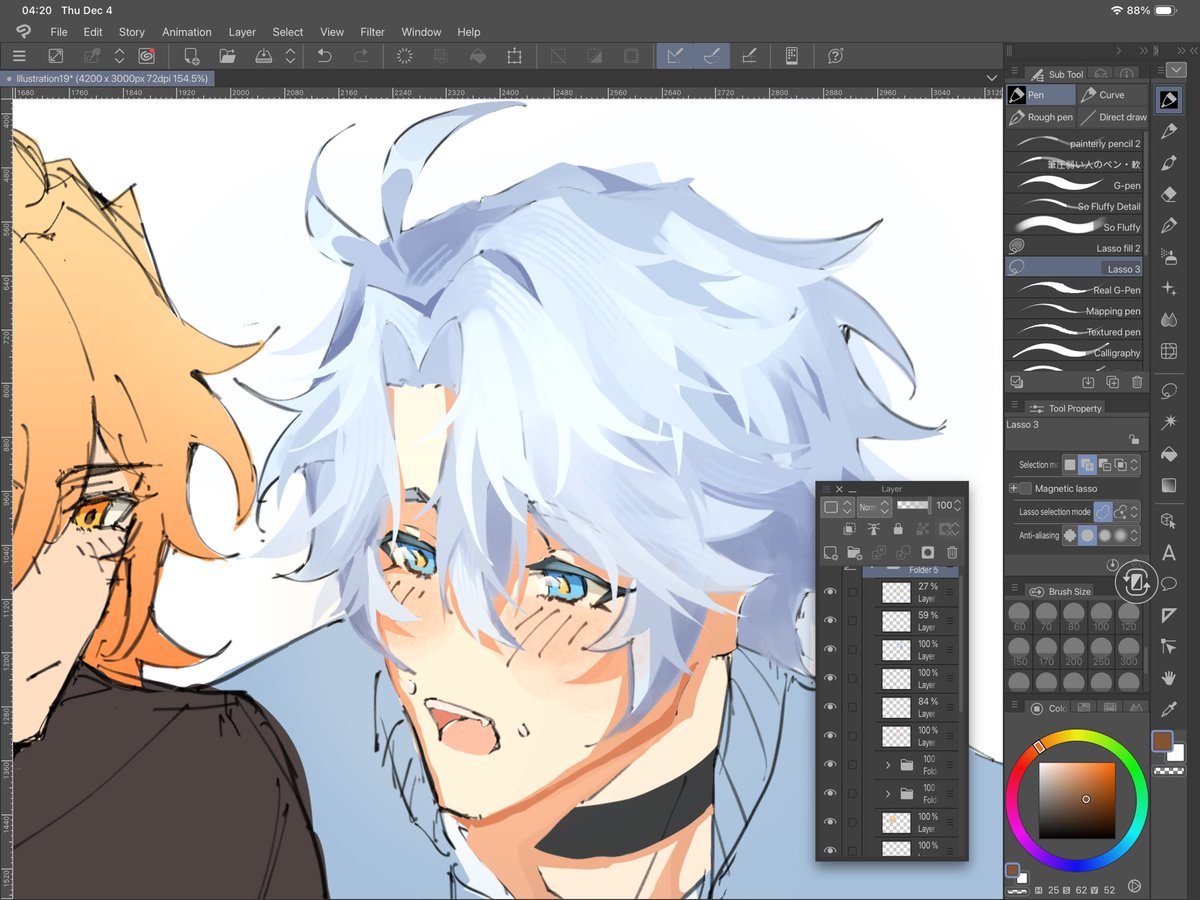Open the Layer menu

(242, 32)
